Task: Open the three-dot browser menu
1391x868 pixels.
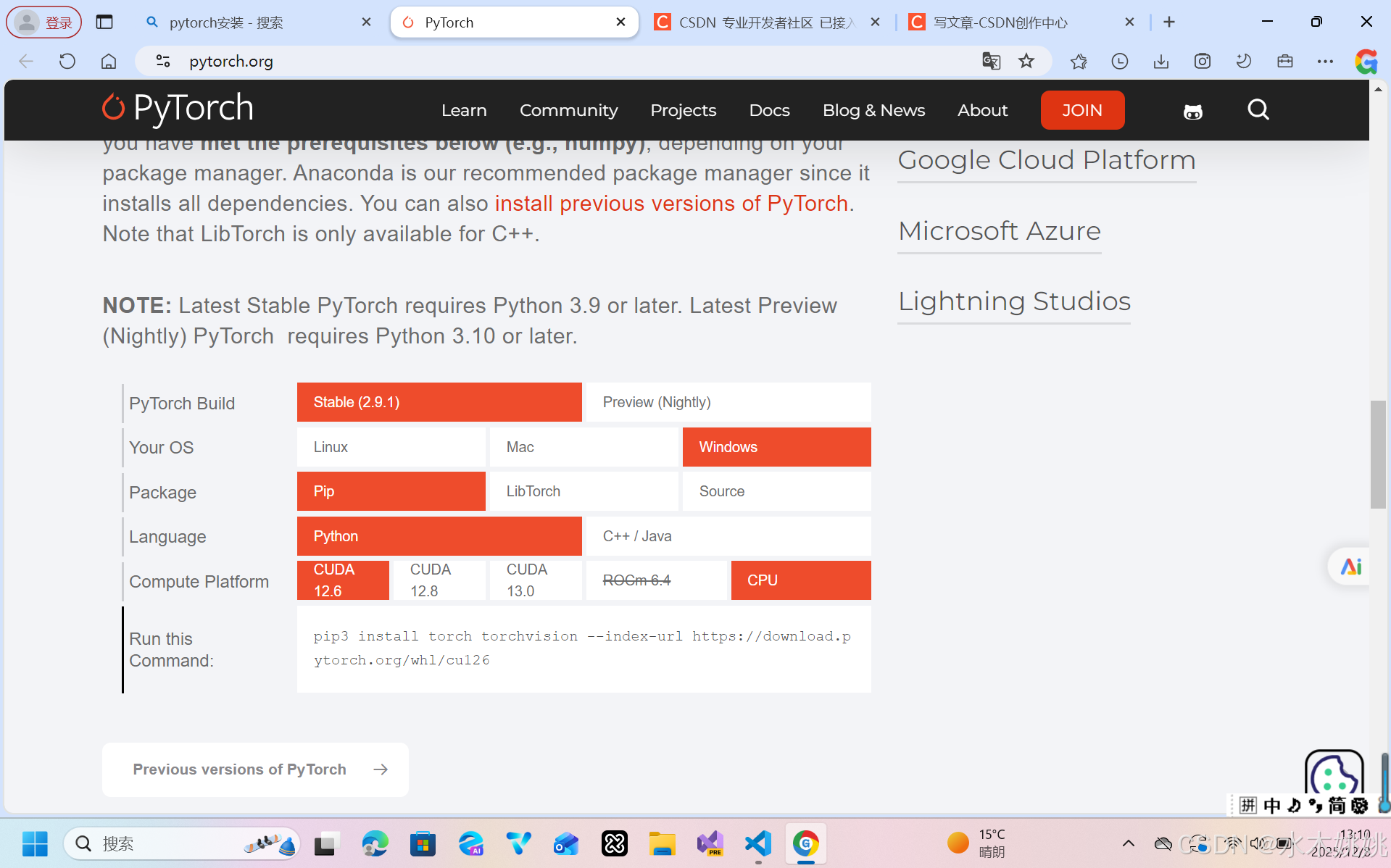Action: [1325, 62]
